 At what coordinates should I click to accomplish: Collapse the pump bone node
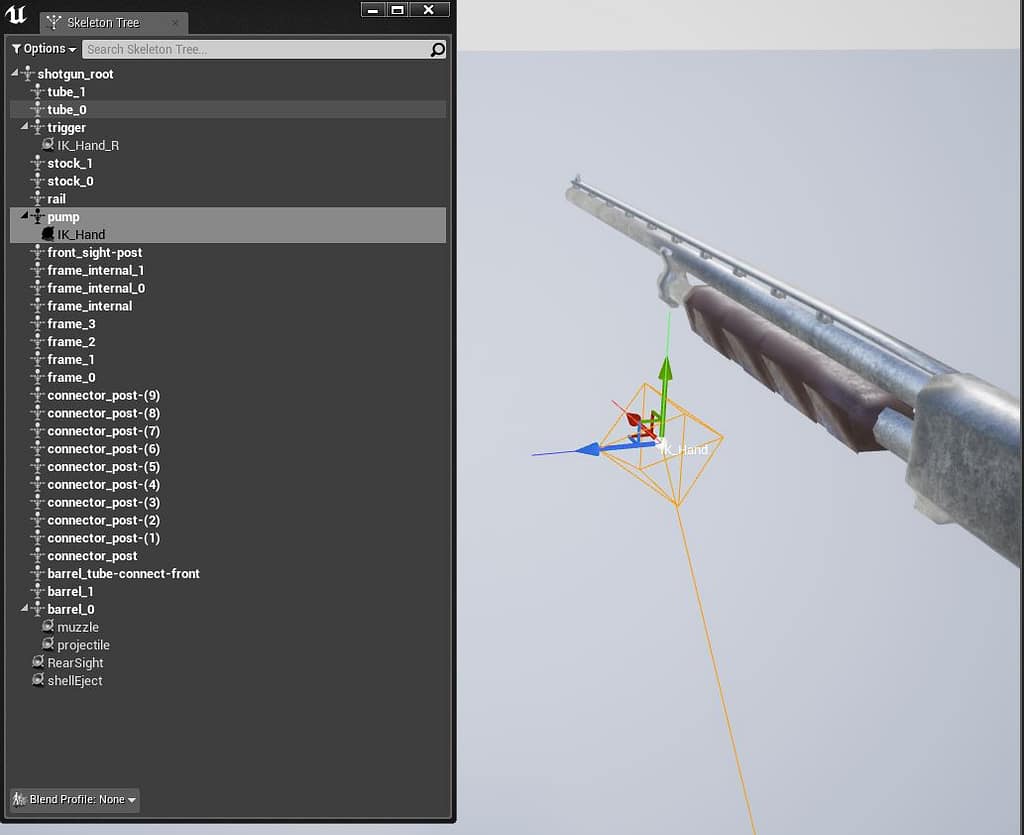[x=25, y=215]
